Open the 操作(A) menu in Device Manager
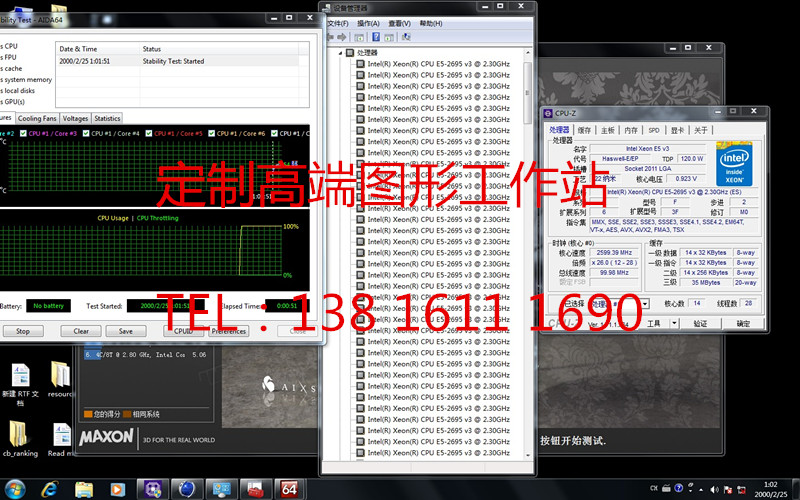Screen dimensions: 800x500 (368, 23)
